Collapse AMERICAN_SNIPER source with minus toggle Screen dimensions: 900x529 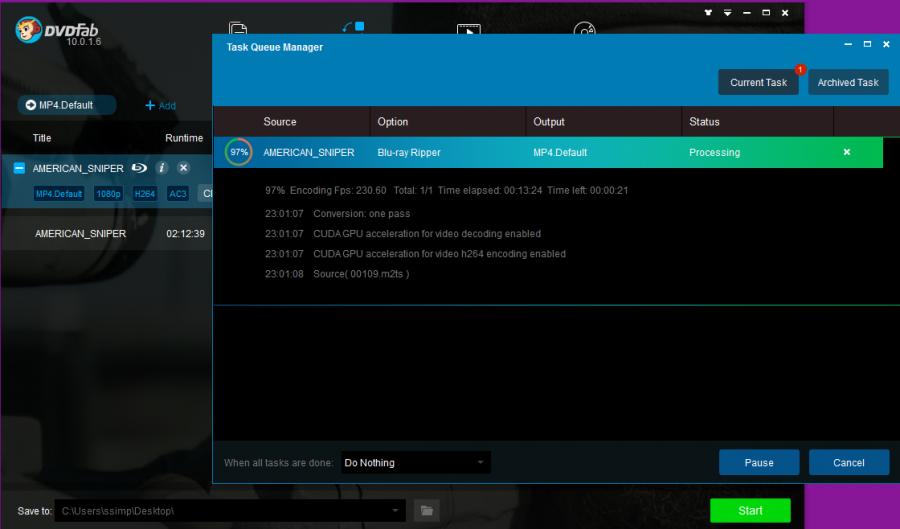(19, 168)
